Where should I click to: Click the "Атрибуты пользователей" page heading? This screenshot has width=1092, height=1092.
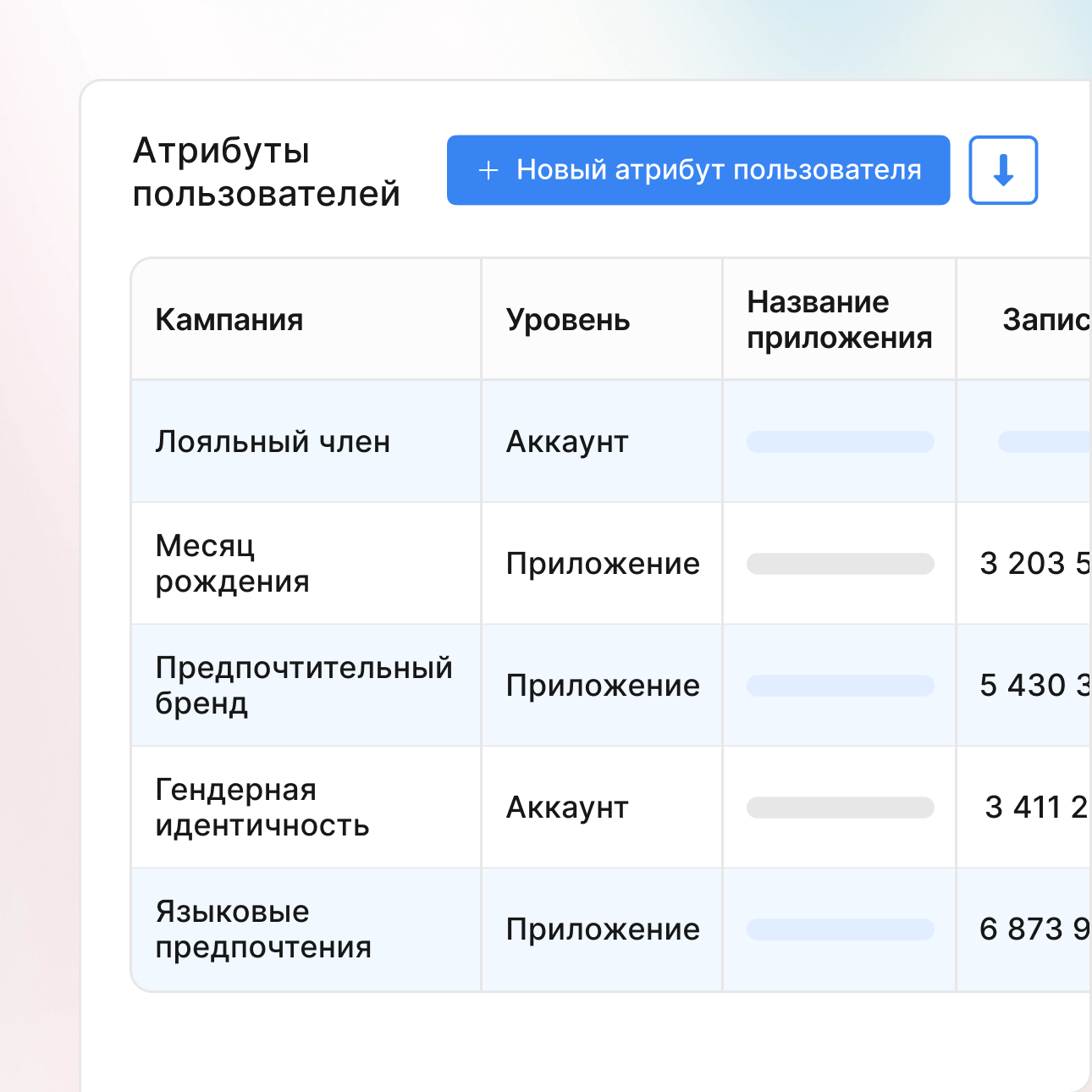266,172
